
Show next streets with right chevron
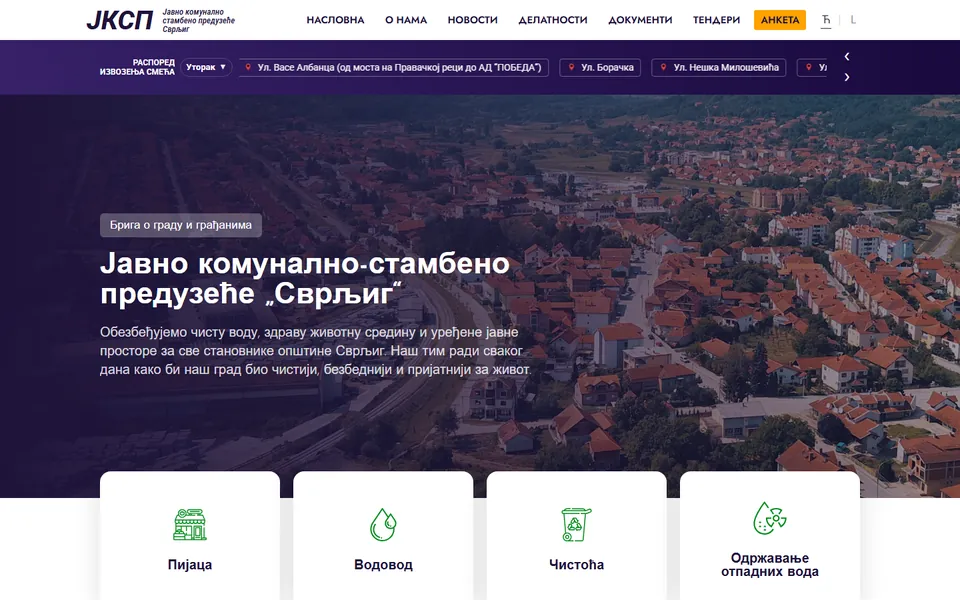847,77
